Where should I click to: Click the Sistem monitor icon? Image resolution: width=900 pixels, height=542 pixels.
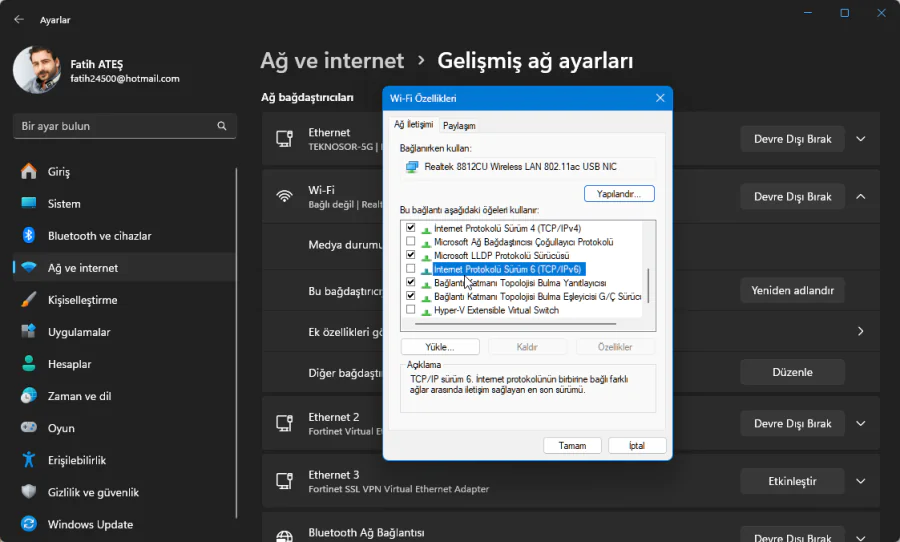(x=28, y=203)
